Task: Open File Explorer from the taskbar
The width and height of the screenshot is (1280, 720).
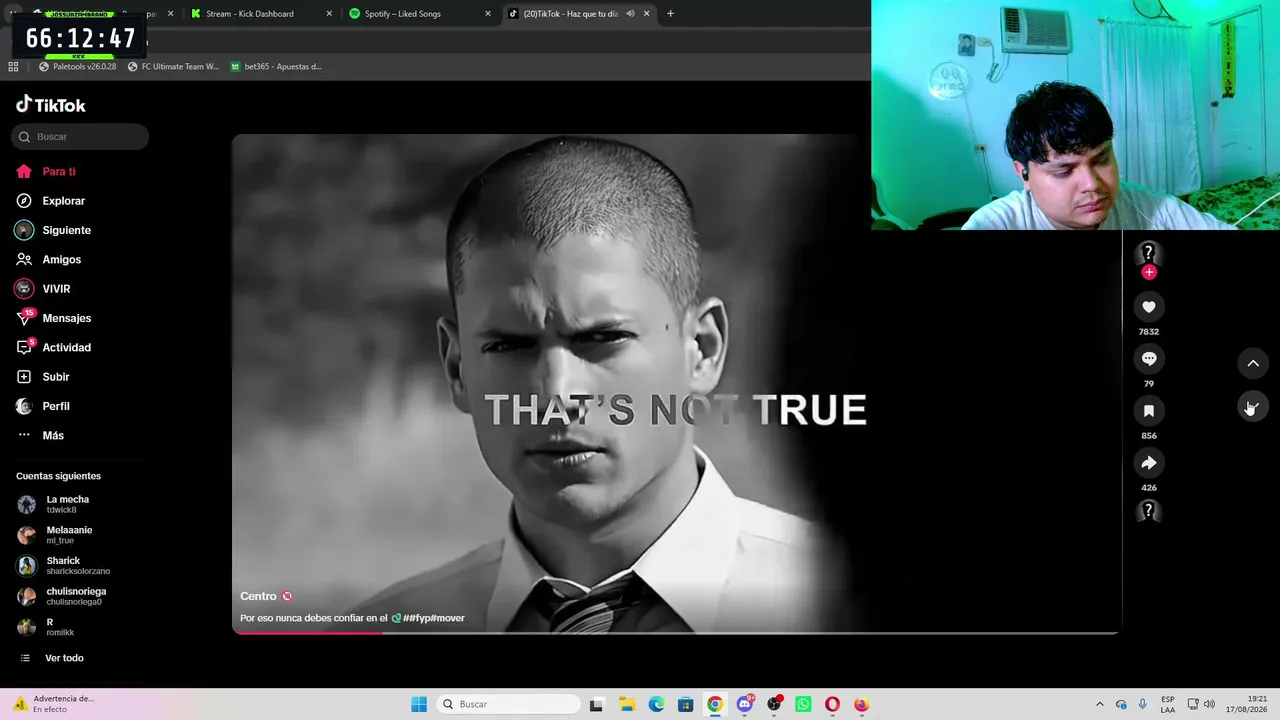Action: click(626, 704)
